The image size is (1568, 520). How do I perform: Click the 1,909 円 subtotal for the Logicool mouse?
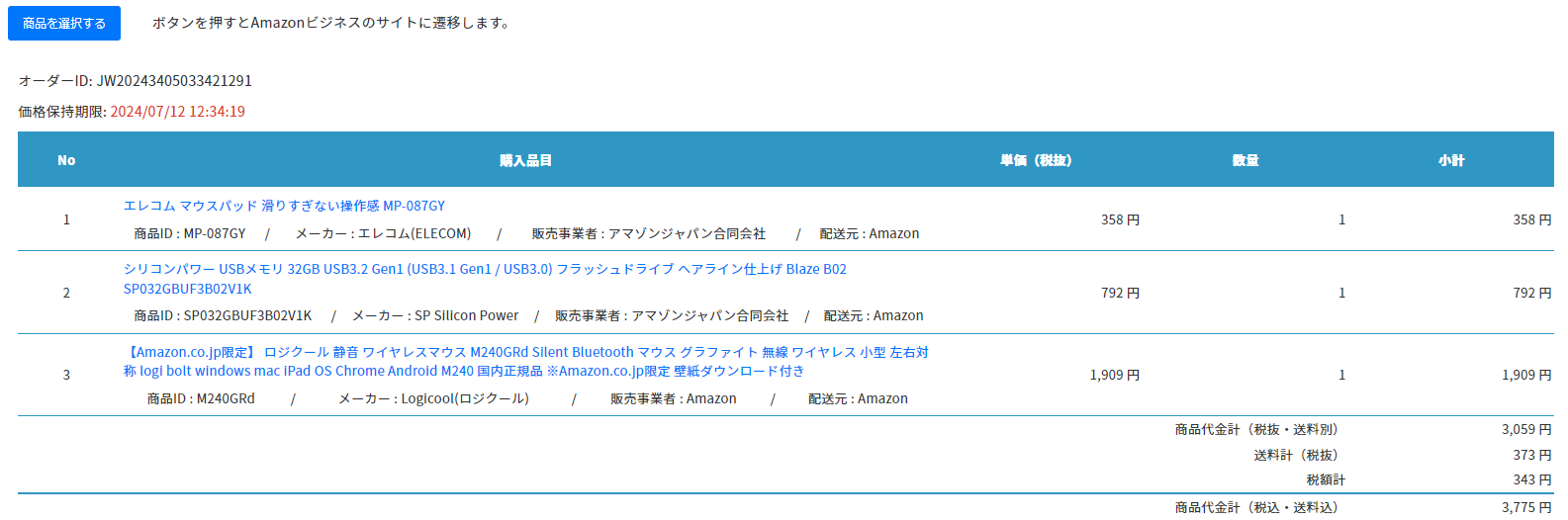pos(1526,375)
